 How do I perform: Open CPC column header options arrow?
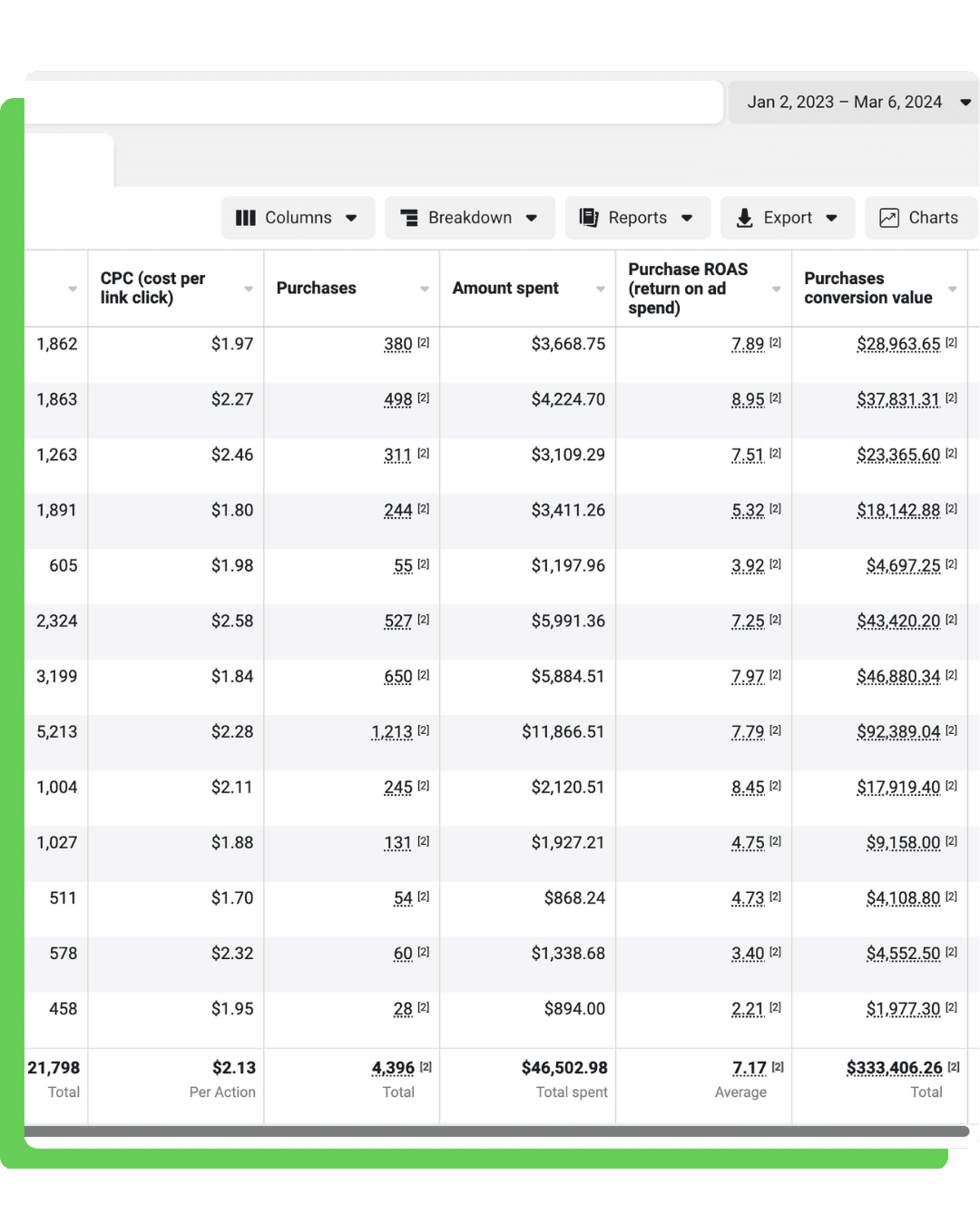pyautogui.click(x=249, y=289)
